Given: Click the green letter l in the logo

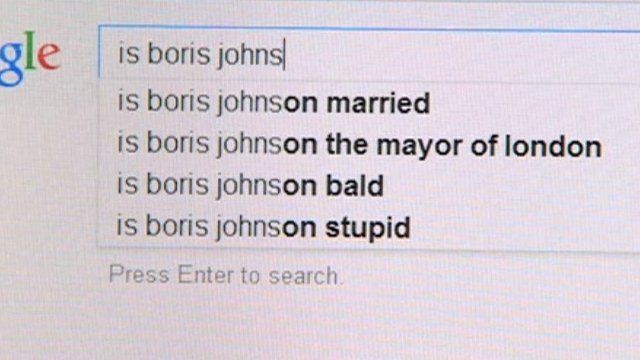Looking at the screenshot, I should coord(30,50).
